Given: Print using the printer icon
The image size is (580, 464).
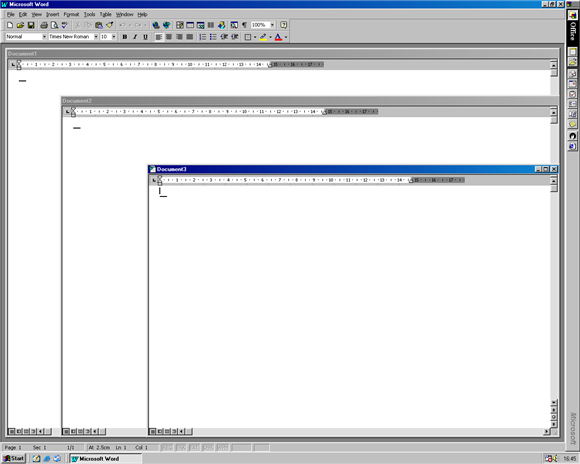Looking at the screenshot, I should [x=44, y=25].
